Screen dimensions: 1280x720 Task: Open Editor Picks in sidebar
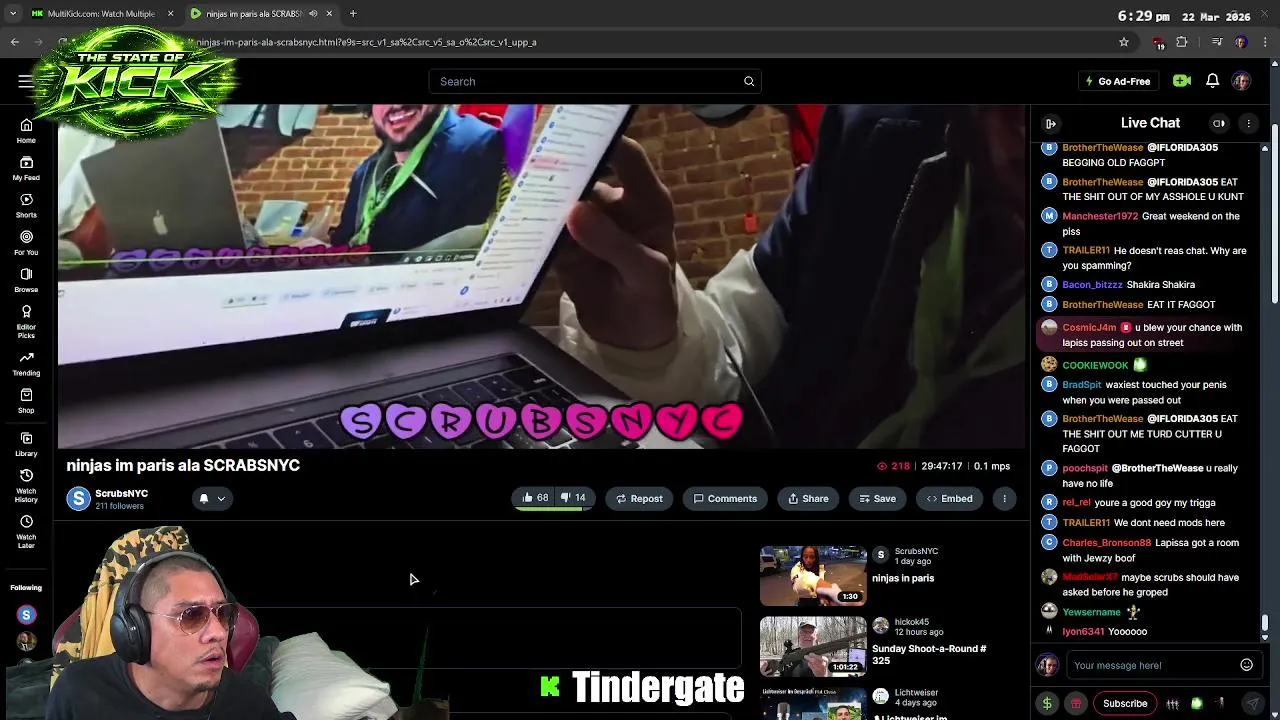point(26,321)
